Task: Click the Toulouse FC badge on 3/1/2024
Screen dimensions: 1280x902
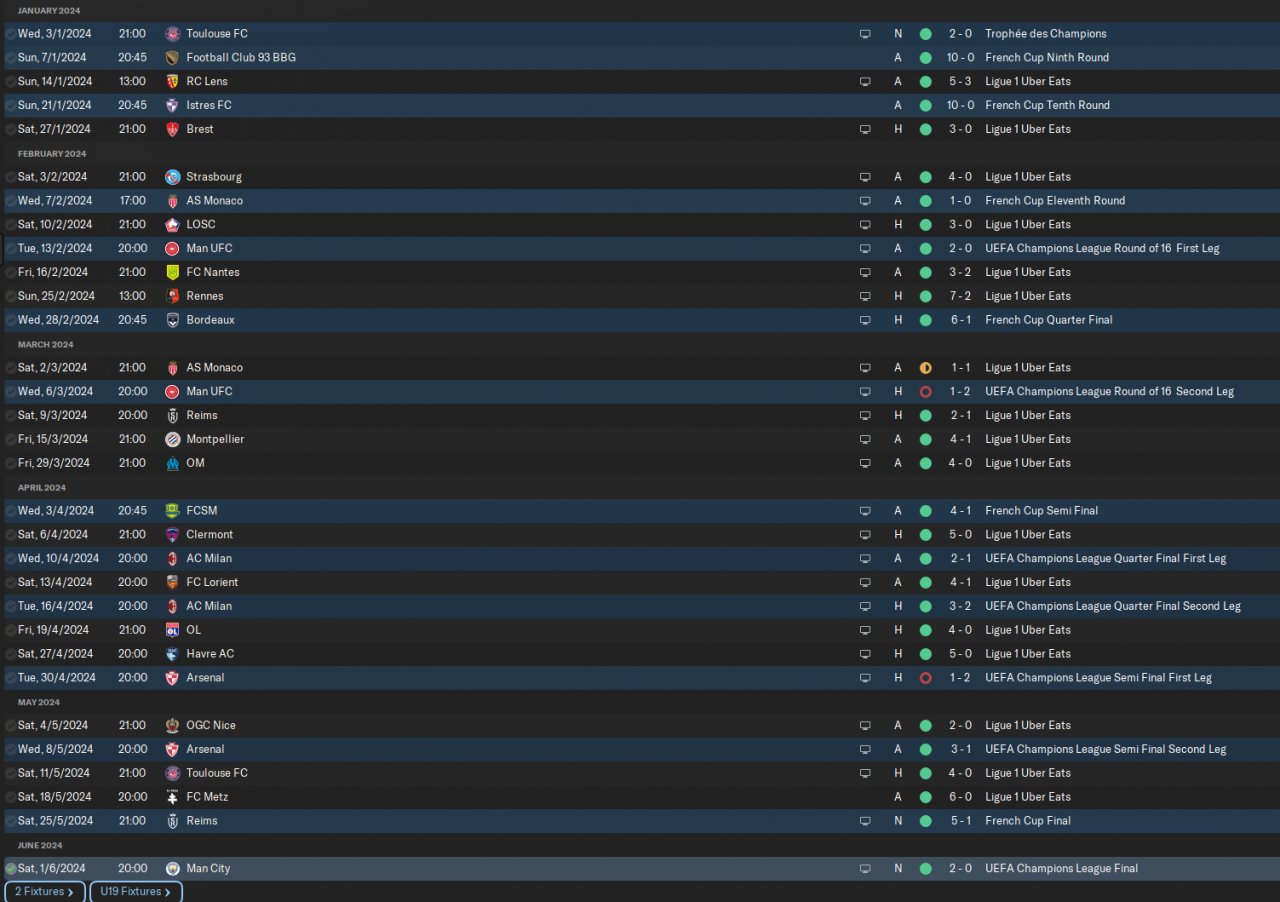Action: tap(172, 34)
